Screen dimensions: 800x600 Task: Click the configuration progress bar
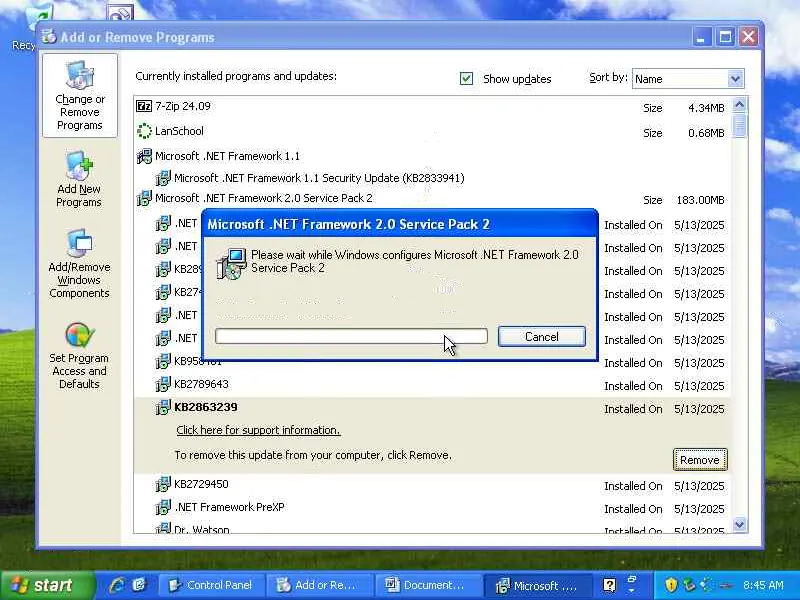[351, 336]
